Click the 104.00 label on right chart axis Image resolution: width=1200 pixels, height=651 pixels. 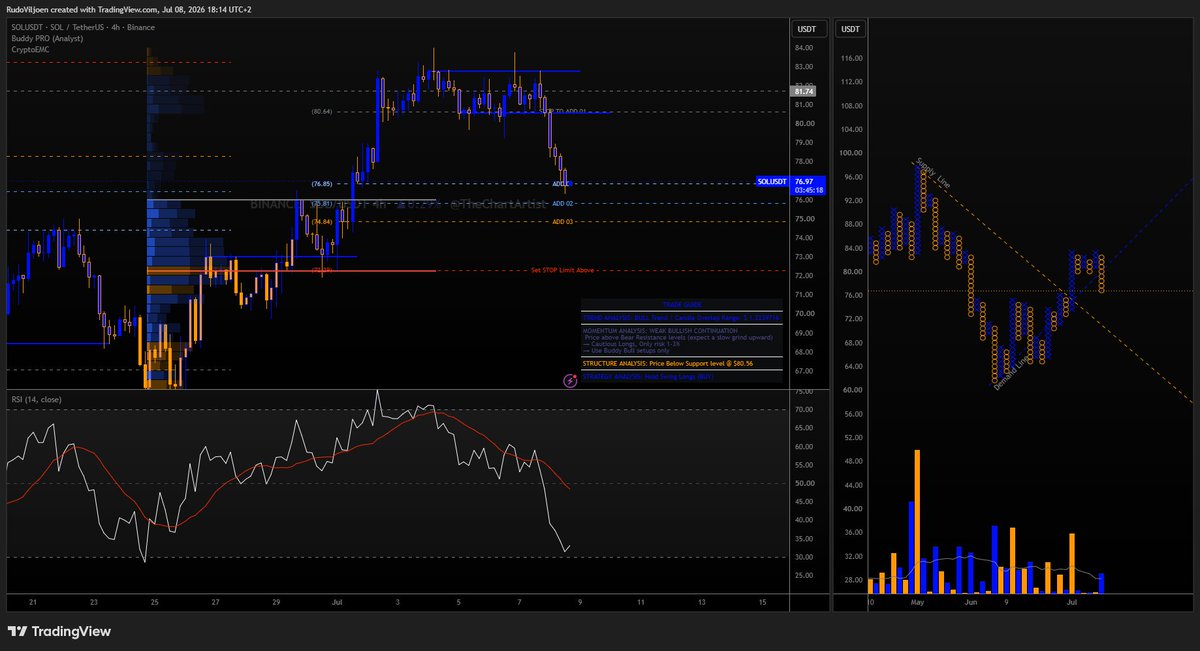(852, 130)
